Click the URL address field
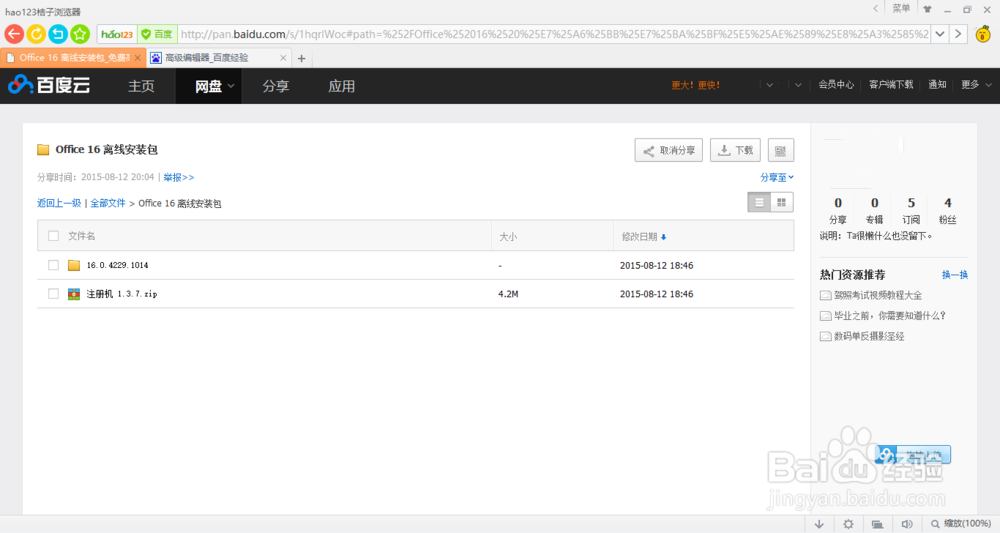Image resolution: width=1000 pixels, height=533 pixels. click(554, 34)
